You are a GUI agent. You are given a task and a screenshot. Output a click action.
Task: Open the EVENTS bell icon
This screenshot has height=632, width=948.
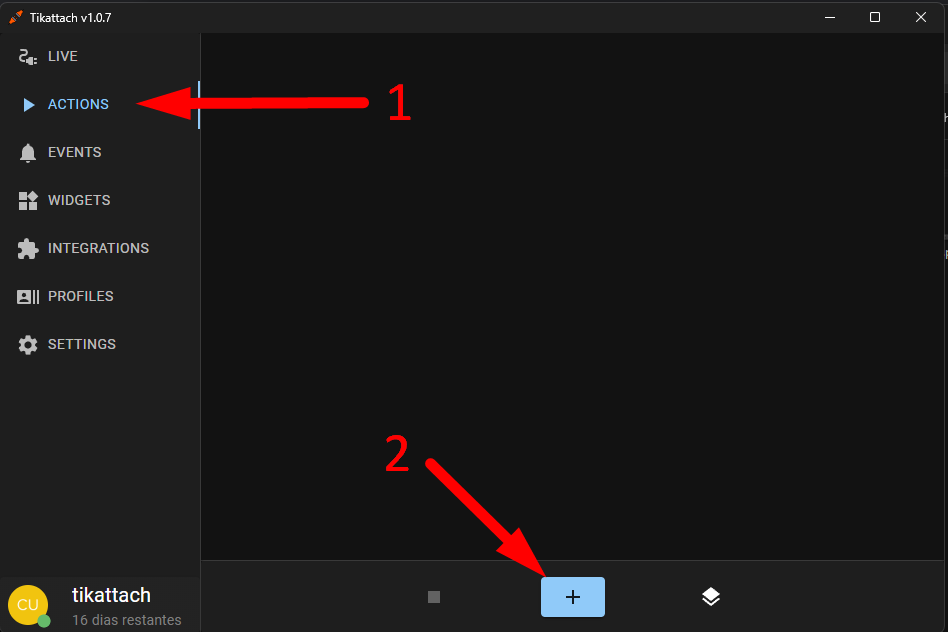tap(28, 153)
